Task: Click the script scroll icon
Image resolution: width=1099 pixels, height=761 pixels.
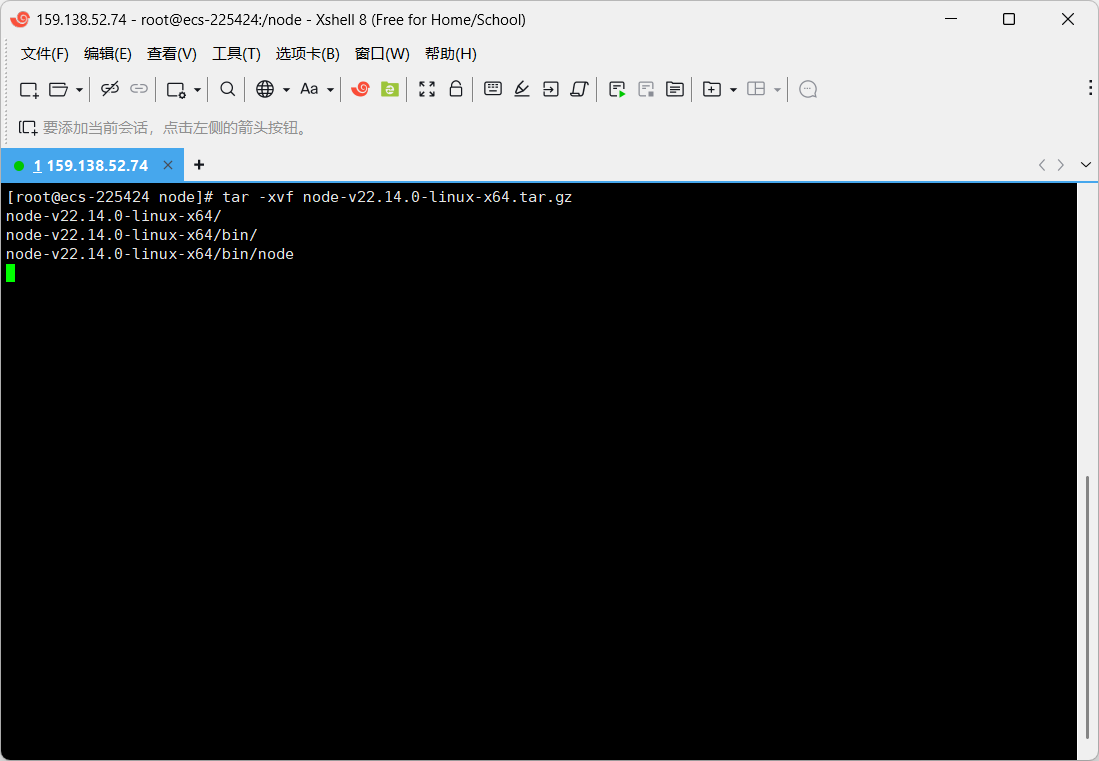Action: coord(580,89)
